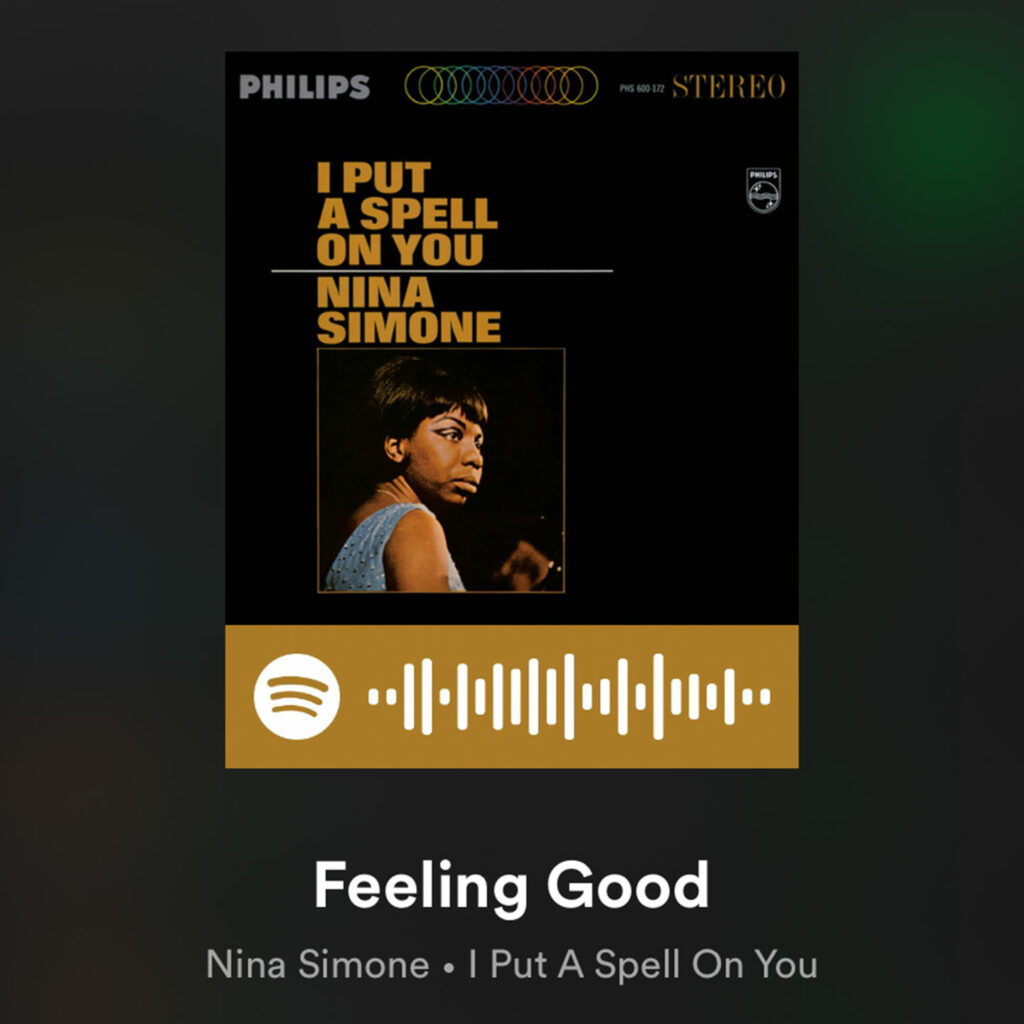Open the 'I Put A Spell On You' album link

tap(643, 964)
